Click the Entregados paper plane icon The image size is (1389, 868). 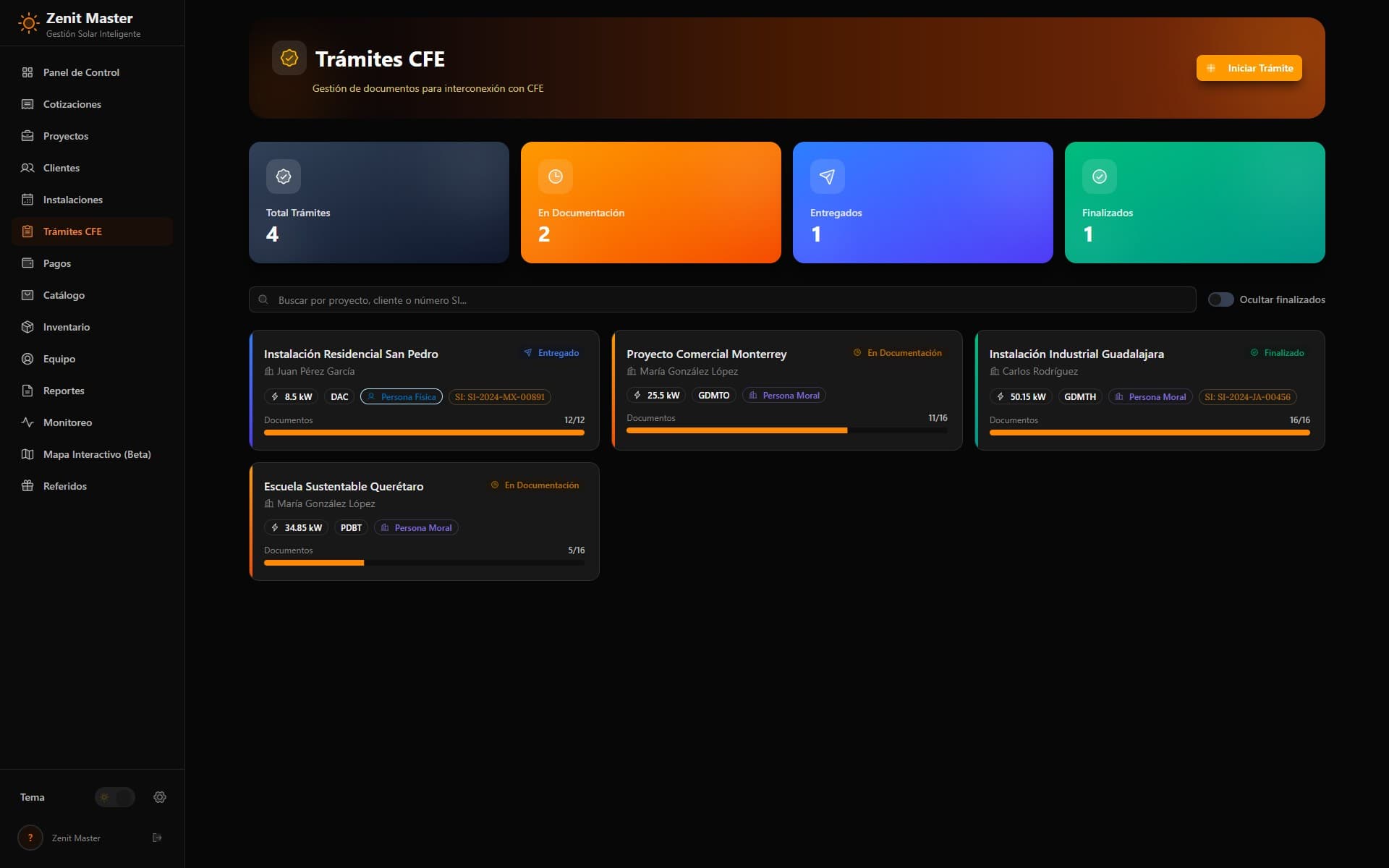coord(828,176)
